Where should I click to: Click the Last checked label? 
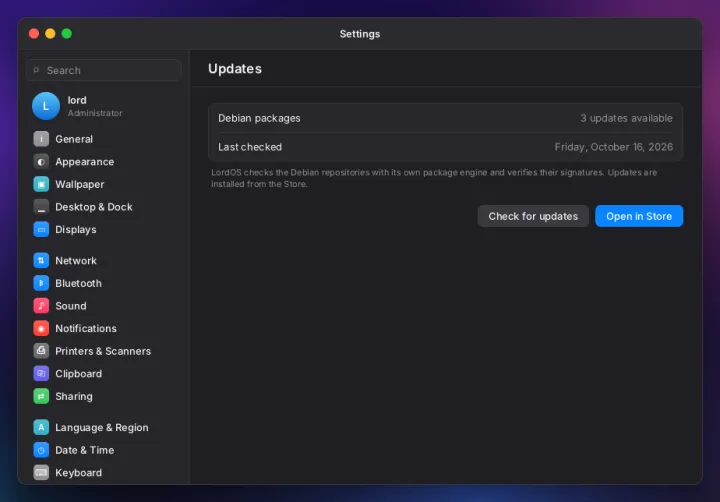250,147
